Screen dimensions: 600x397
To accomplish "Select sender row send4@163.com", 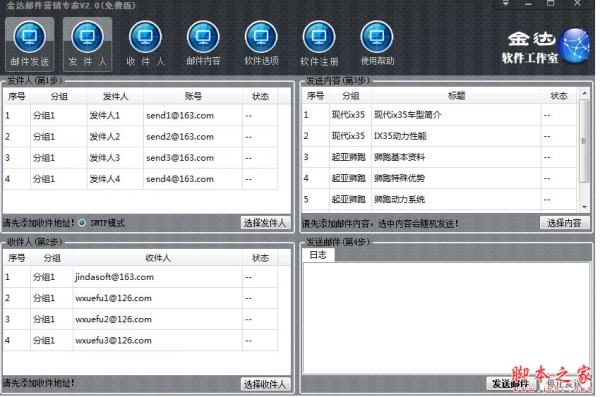I will (141, 178).
